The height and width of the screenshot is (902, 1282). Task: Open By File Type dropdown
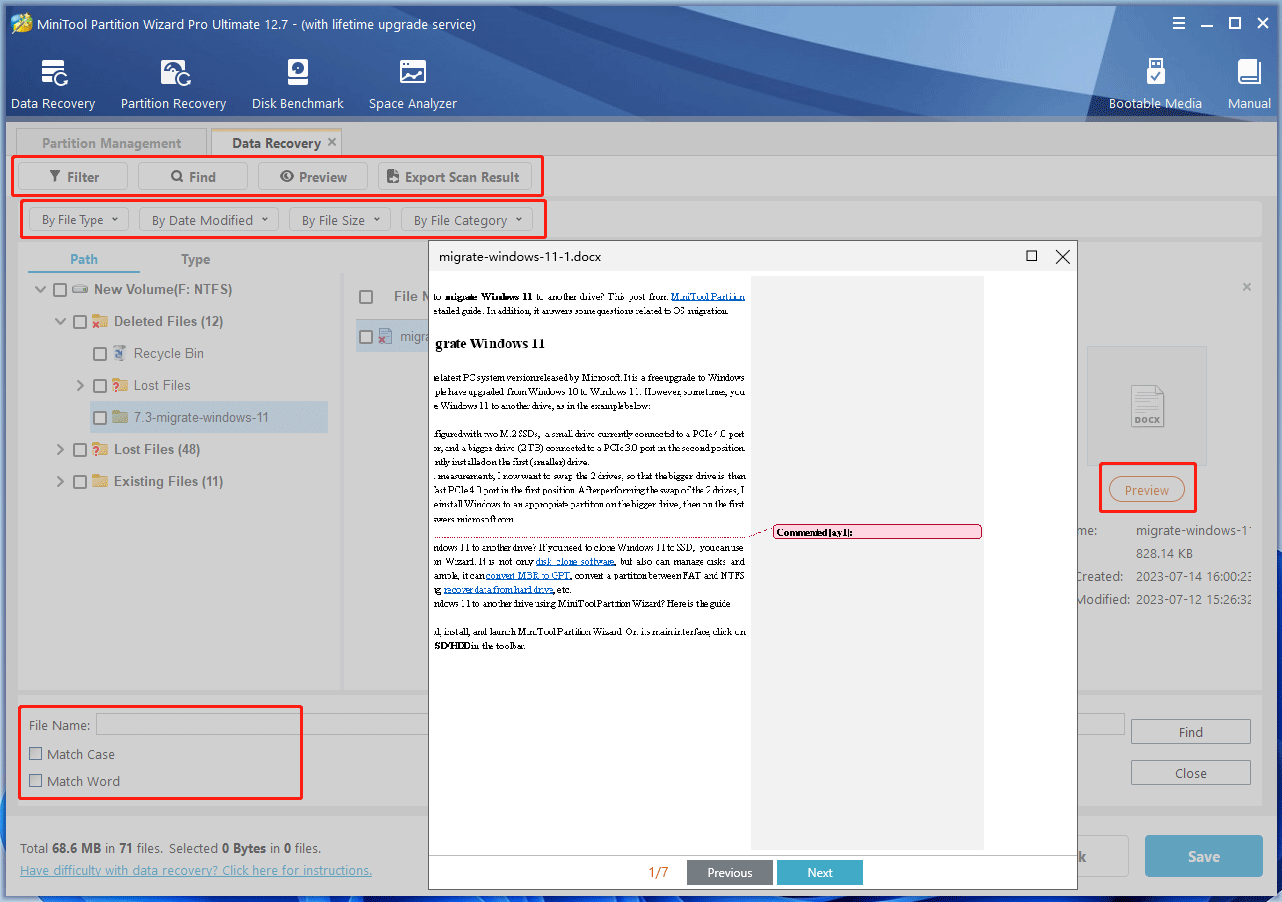pos(79,220)
